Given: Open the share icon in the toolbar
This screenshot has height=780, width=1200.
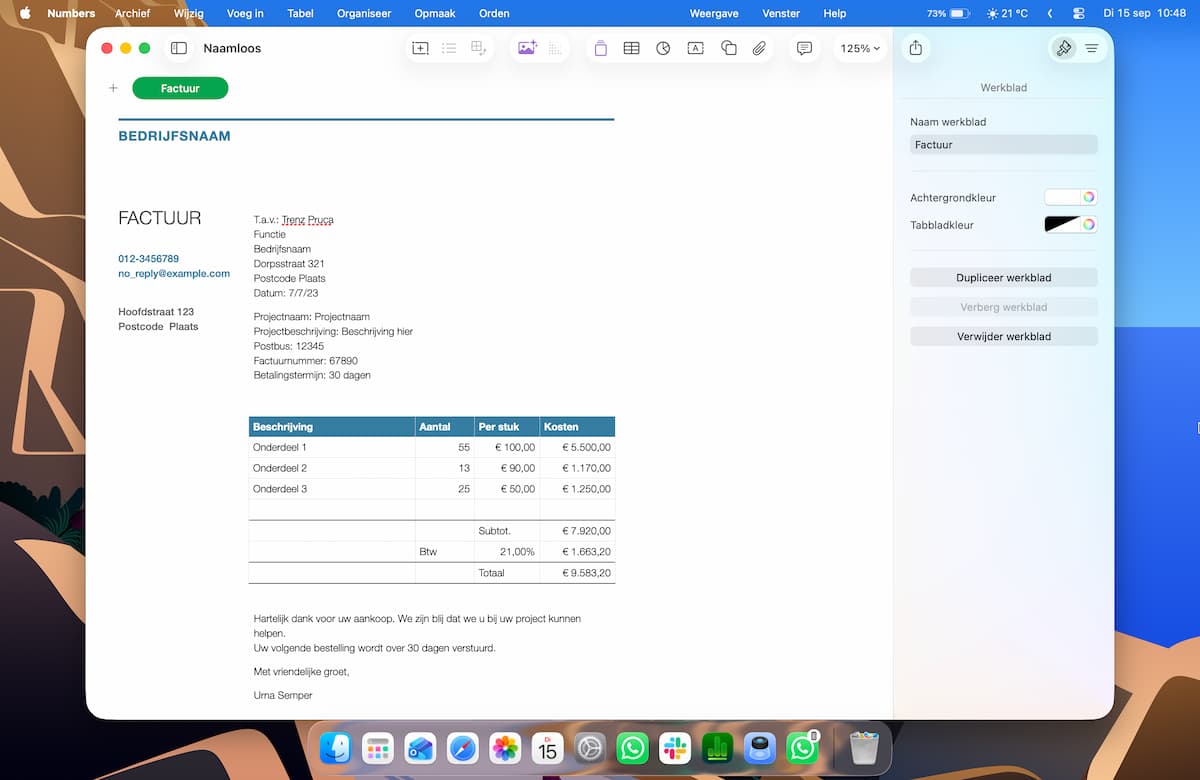Looking at the screenshot, I should coord(915,48).
